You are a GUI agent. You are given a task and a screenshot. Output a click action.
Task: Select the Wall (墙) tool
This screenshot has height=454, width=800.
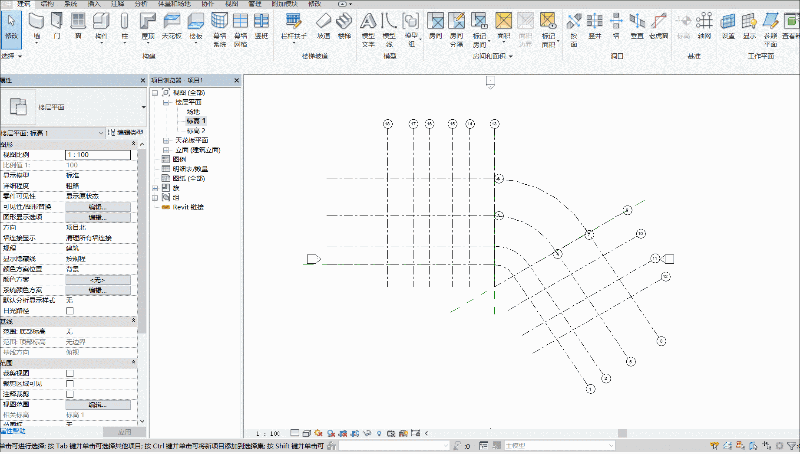(x=36, y=27)
